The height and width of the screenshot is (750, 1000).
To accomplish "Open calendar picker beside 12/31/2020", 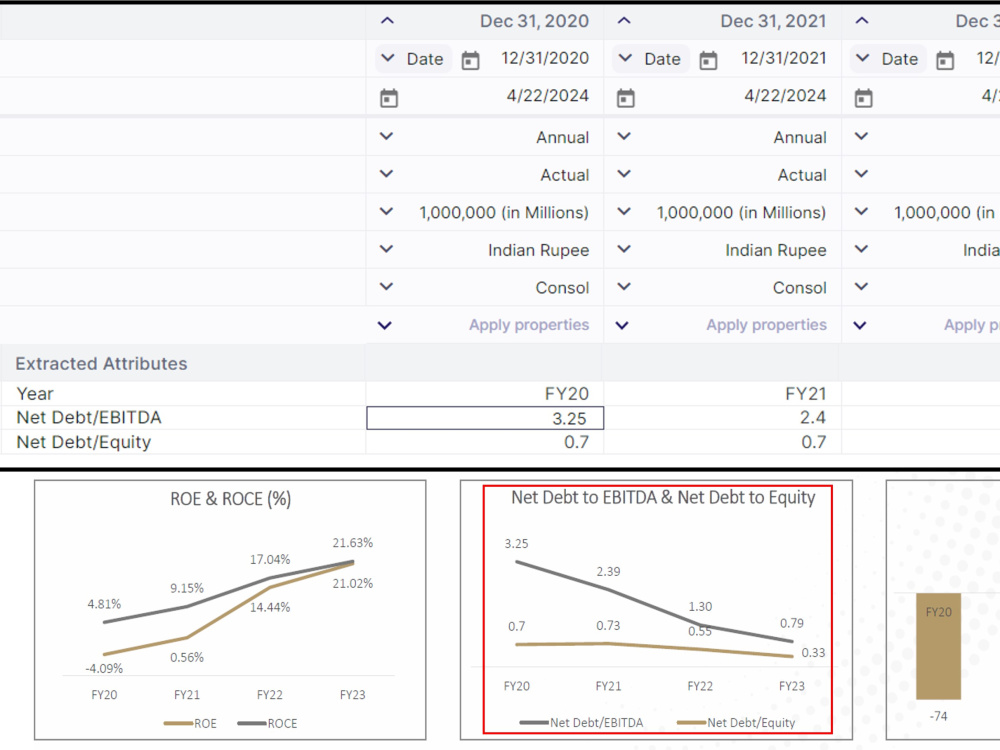I will pos(471,61).
